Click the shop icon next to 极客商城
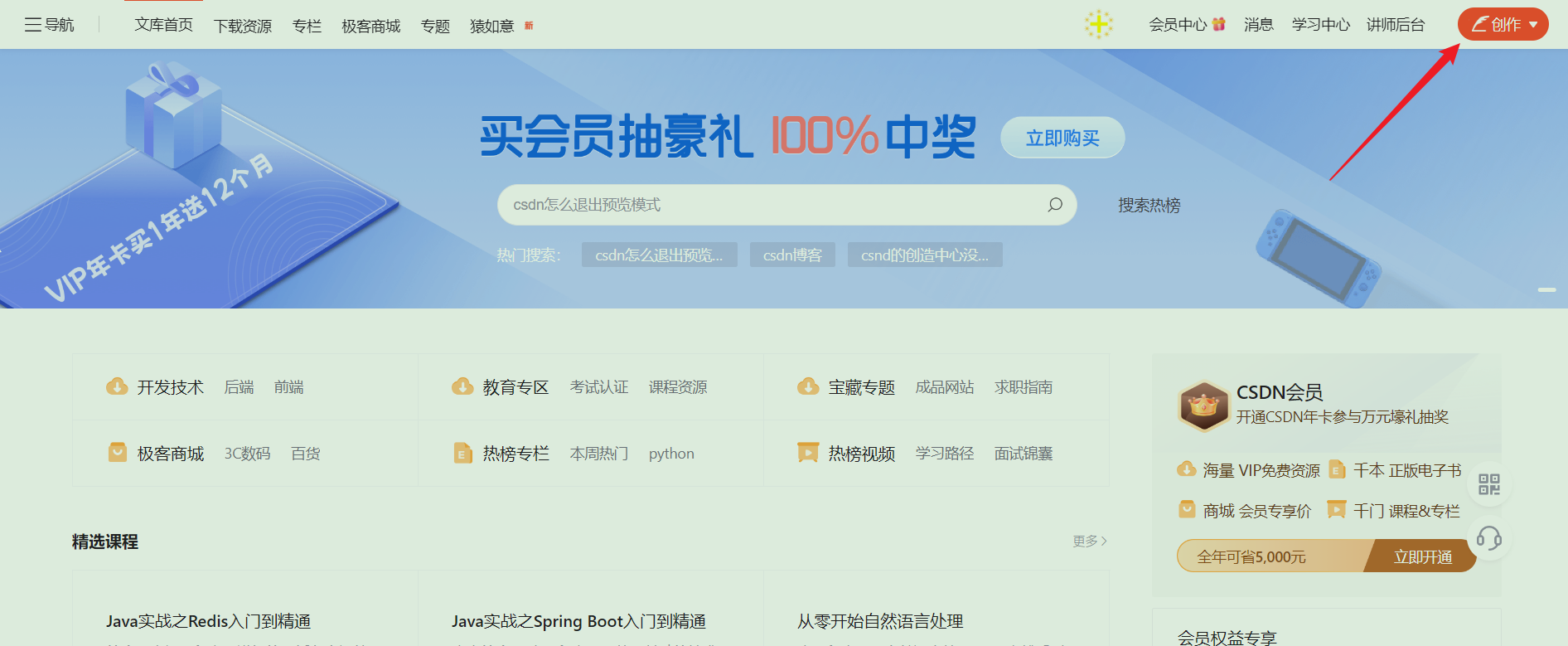The width and height of the screenshot is (1568, 646). pos(118,452)
